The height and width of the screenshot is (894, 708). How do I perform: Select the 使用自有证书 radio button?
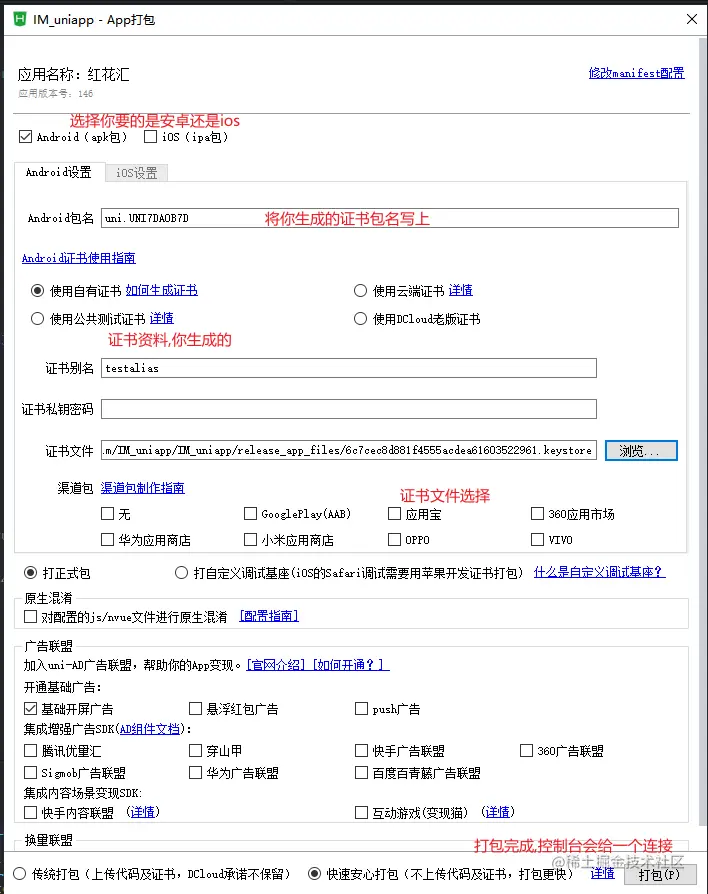pyautogui.click(x=38, y=291)
